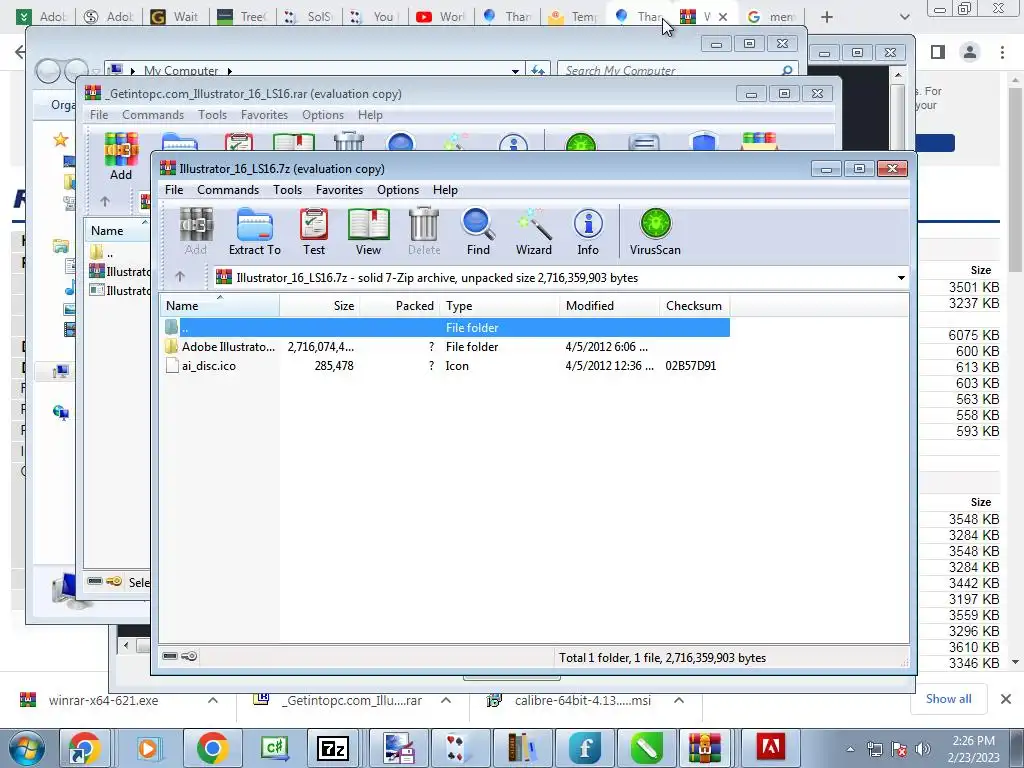Open Options menu in Getintopc rar window
This screenshot has width=1024, height=768.
point(323,114)
